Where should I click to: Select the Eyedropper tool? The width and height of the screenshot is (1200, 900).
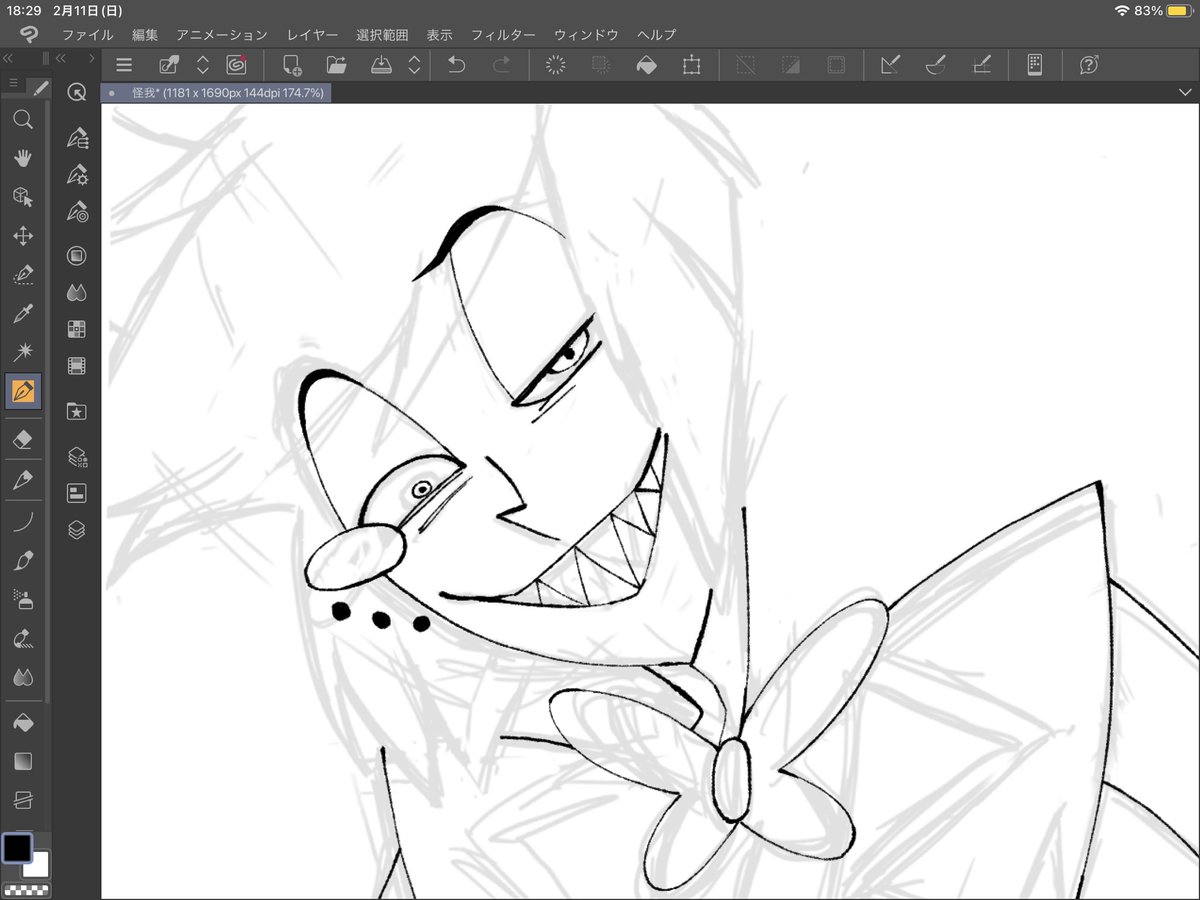[x=23, y=314]
